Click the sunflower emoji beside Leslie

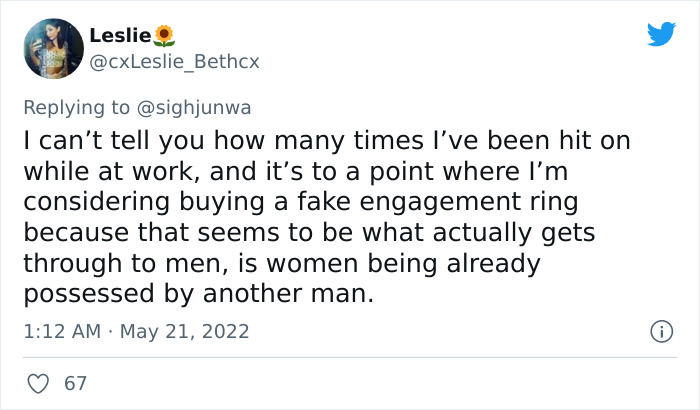165,37
